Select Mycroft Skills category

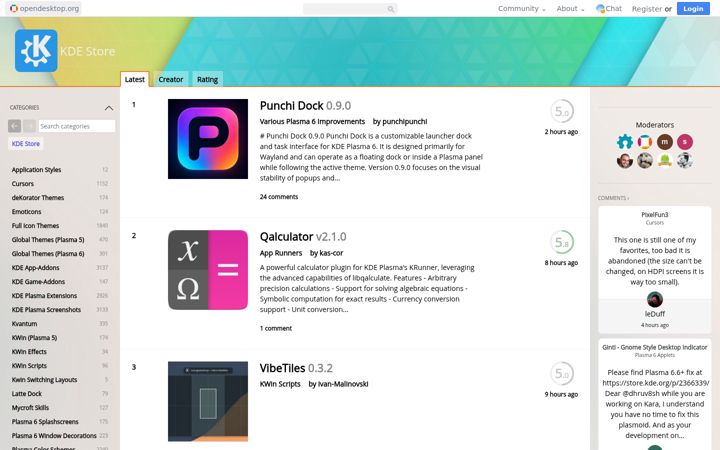[30, 408]
